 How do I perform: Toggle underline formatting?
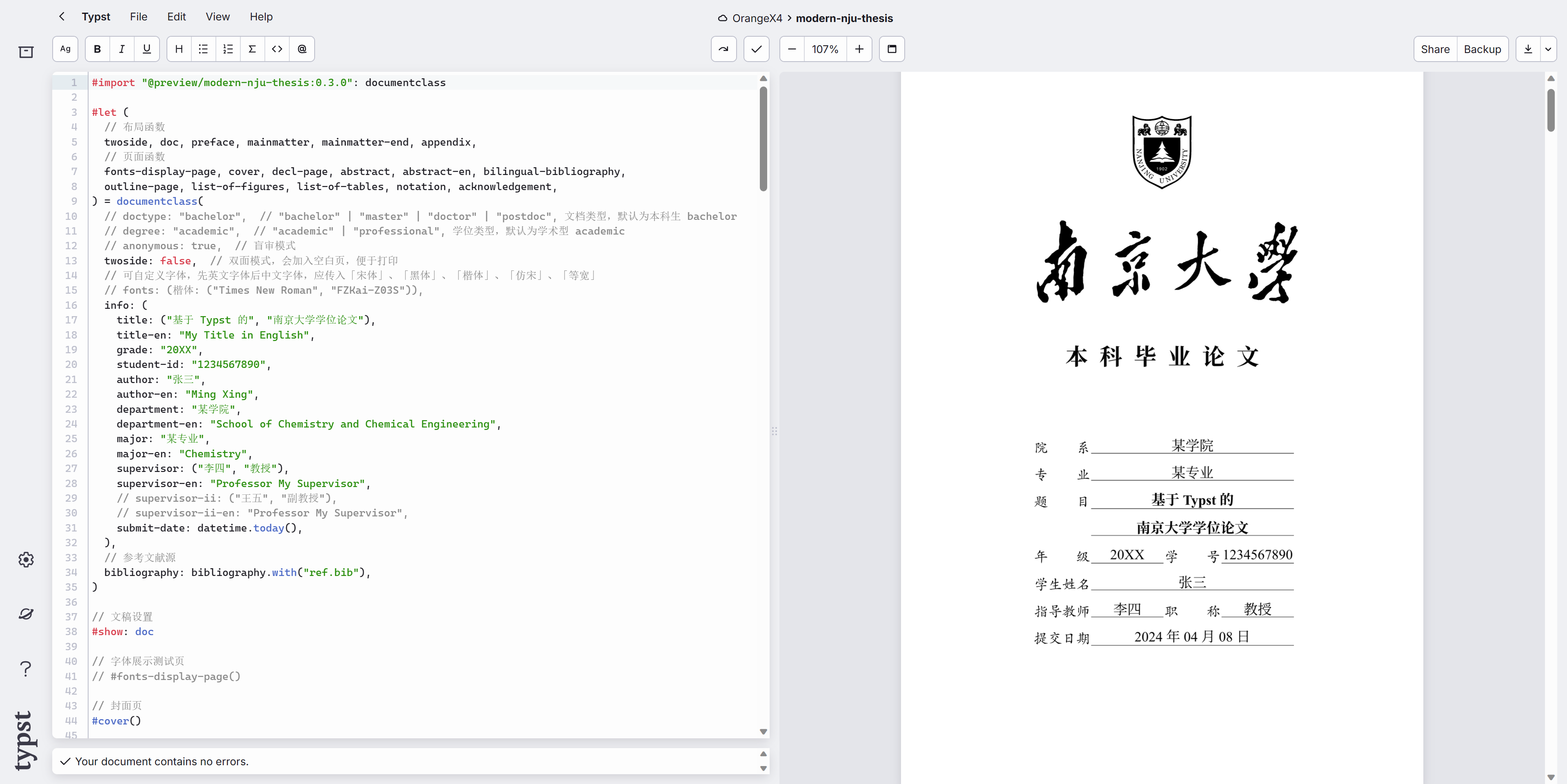[146, 49]
